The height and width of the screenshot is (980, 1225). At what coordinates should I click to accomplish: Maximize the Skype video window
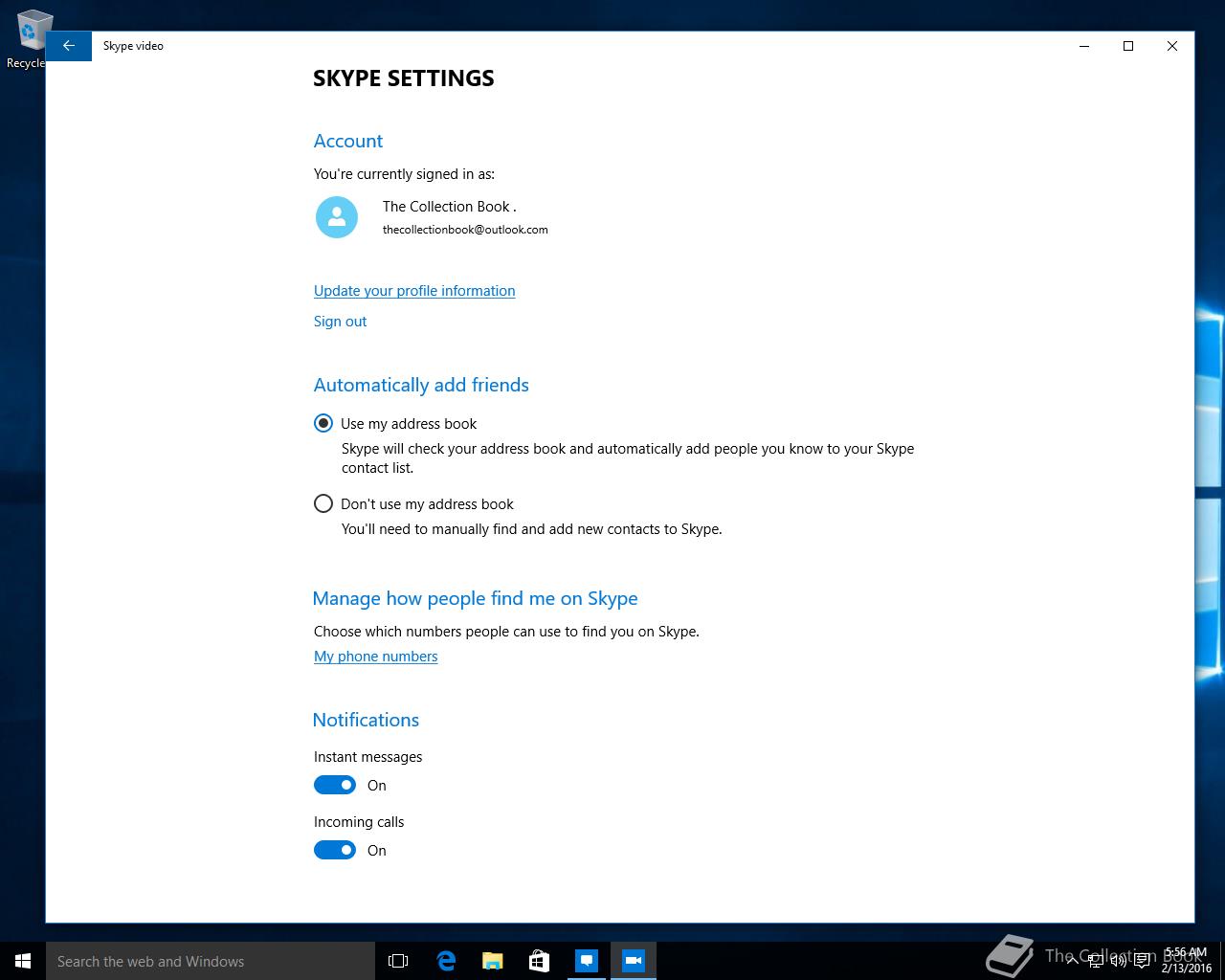[1128, 46]
